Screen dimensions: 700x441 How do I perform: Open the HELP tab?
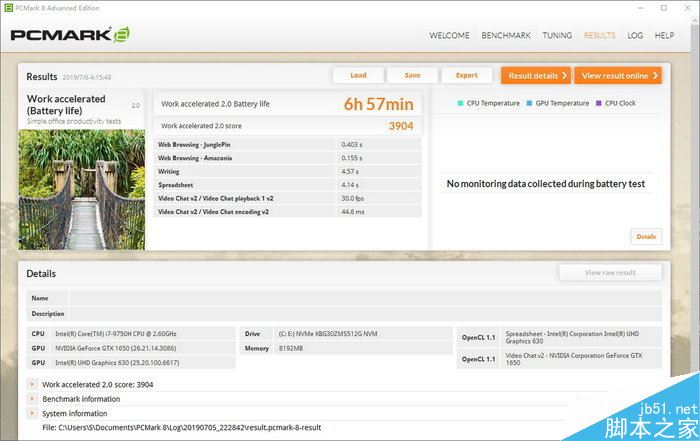coord(664,35)
